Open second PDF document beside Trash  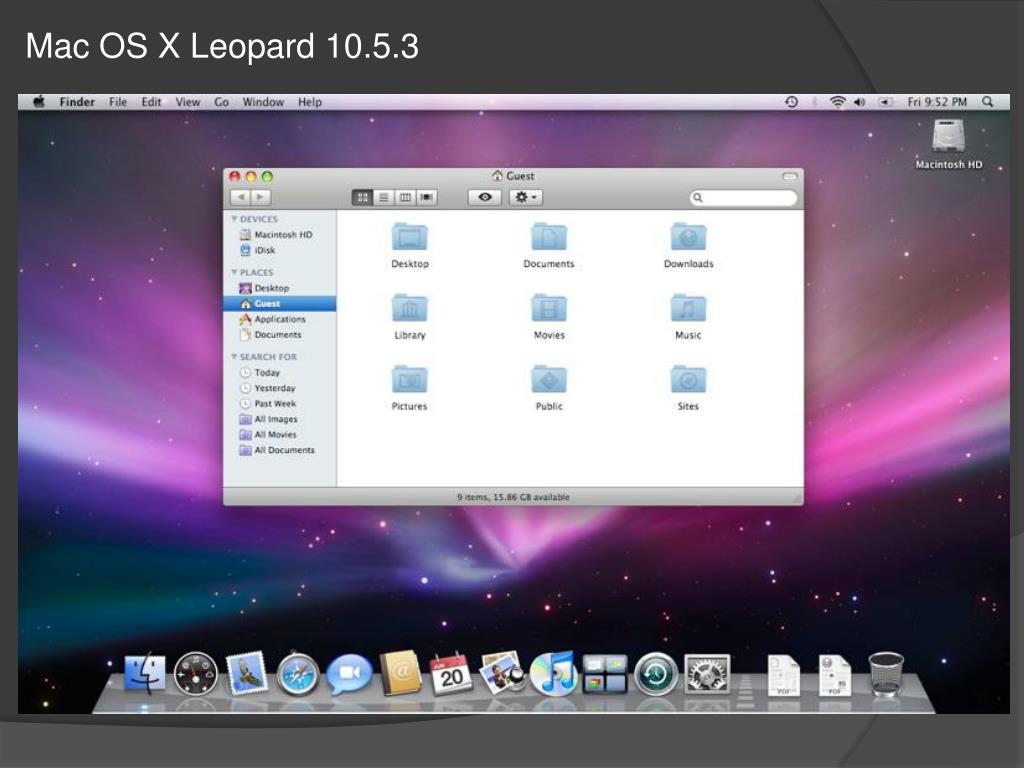[835, 675]
